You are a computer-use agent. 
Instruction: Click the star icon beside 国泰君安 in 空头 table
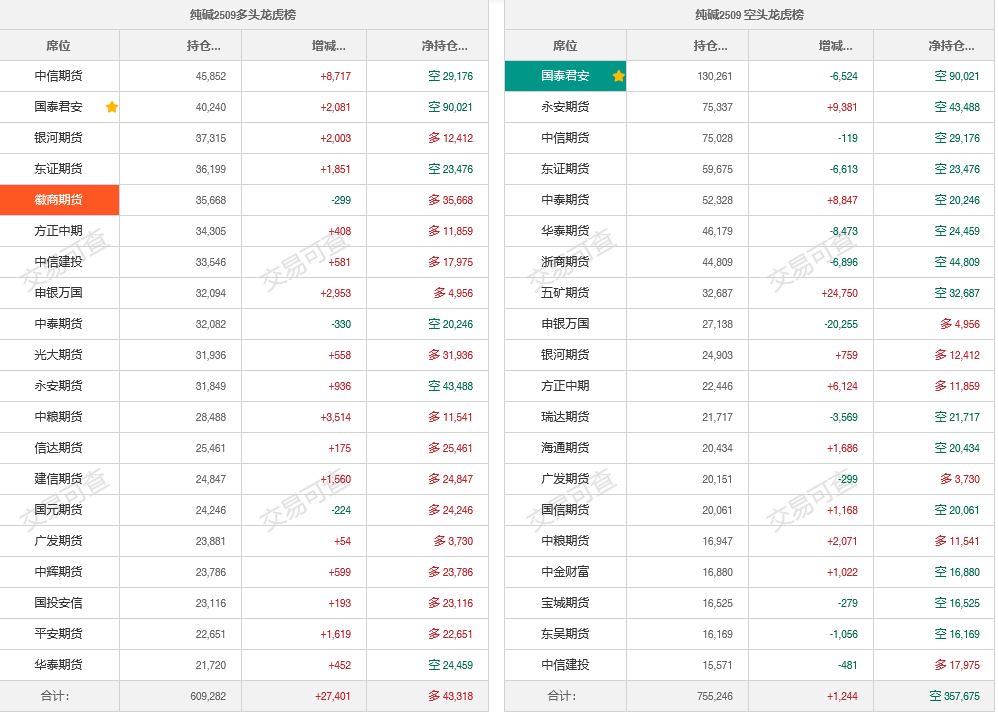(x=619, y=76)
